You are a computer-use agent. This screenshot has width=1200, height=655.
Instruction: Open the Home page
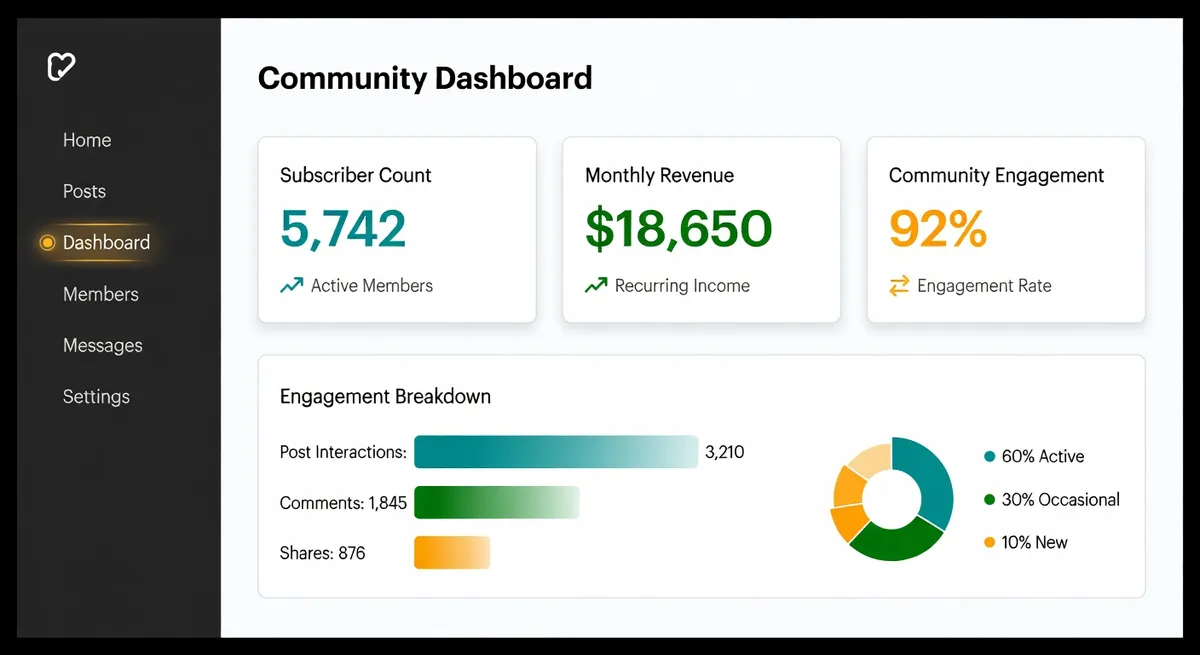coord(87,140)
